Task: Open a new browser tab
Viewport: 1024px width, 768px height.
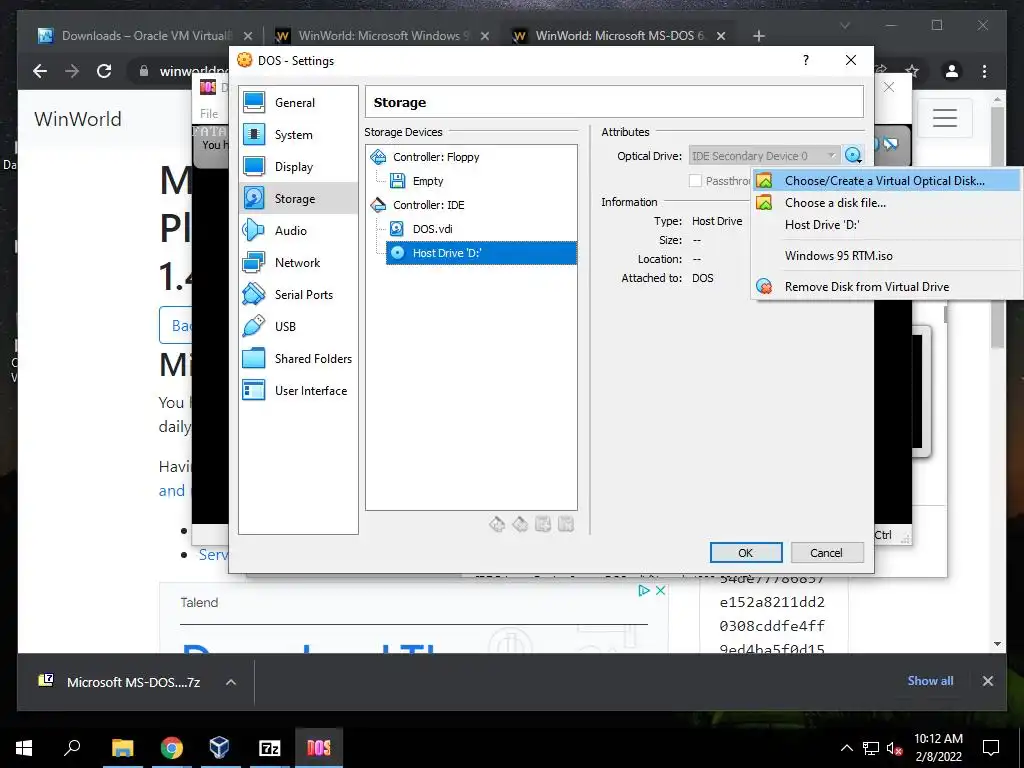Action: pos(758,36)
